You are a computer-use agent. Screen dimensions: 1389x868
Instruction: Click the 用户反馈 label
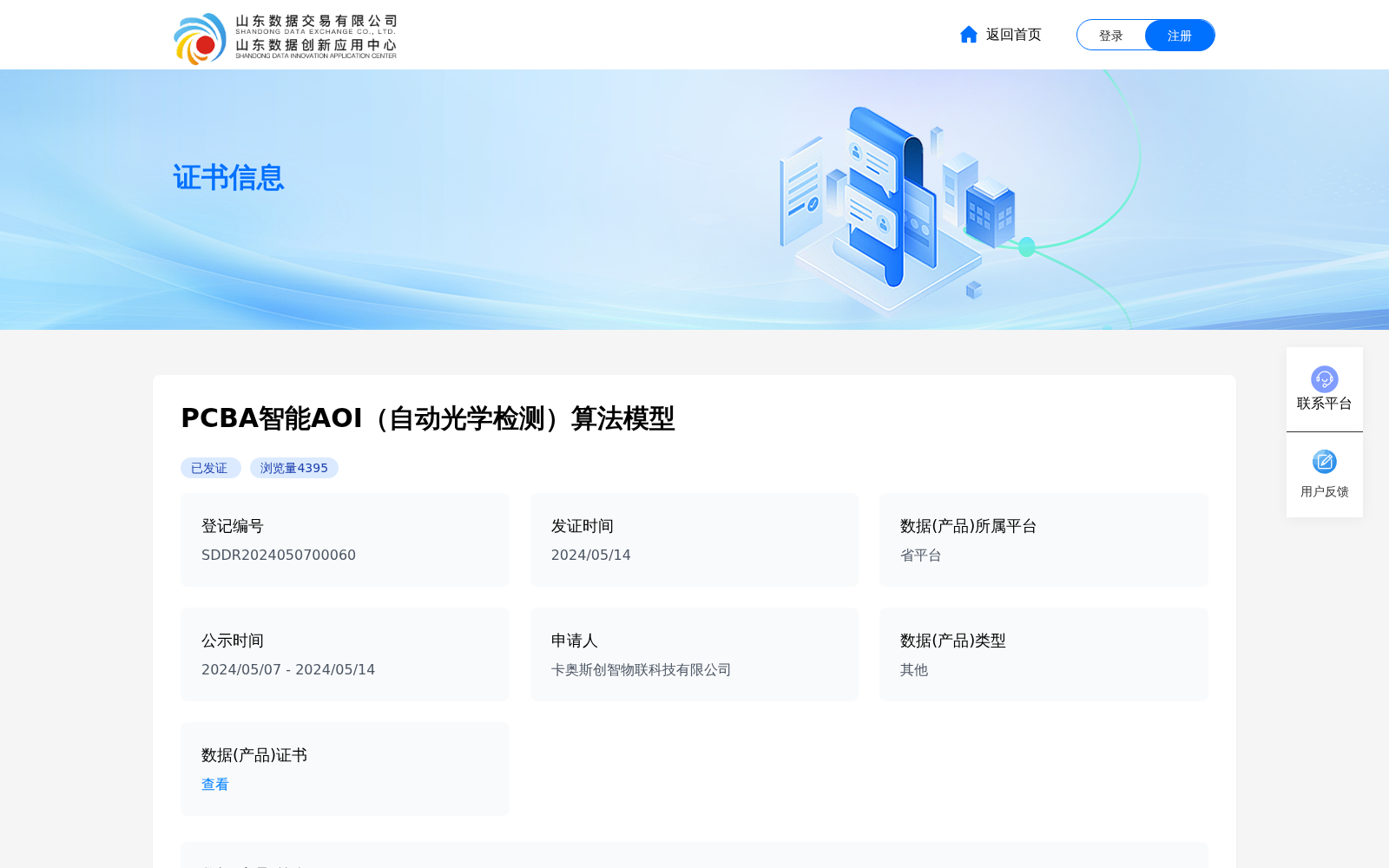click(1325, 491)
